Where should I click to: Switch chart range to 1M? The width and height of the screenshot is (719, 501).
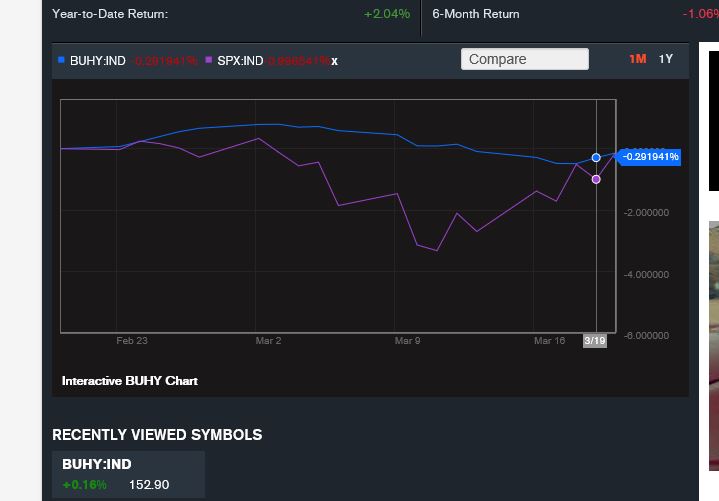[x=637, y=59]
